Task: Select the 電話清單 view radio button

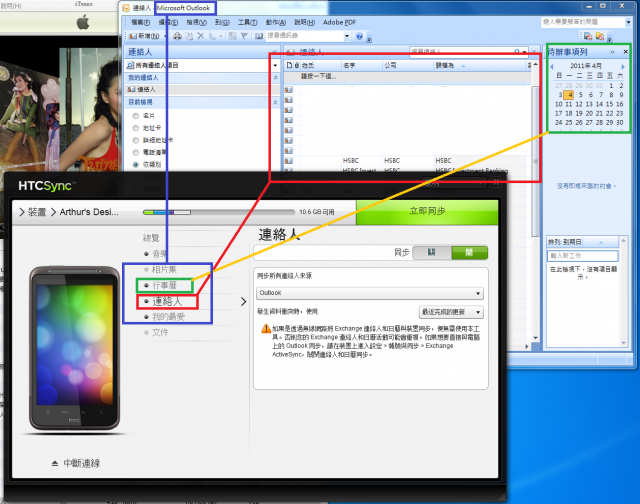Action: point(136,153)
